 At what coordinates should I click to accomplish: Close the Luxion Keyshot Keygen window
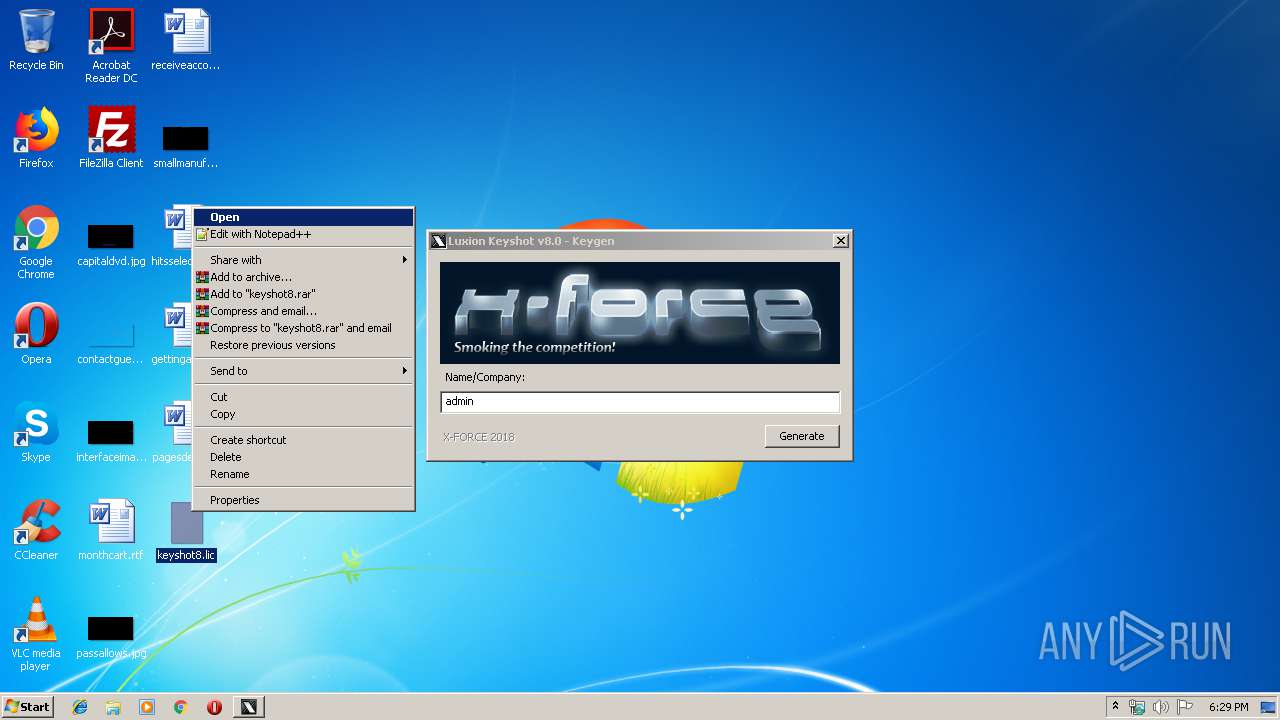click(841, 241)
